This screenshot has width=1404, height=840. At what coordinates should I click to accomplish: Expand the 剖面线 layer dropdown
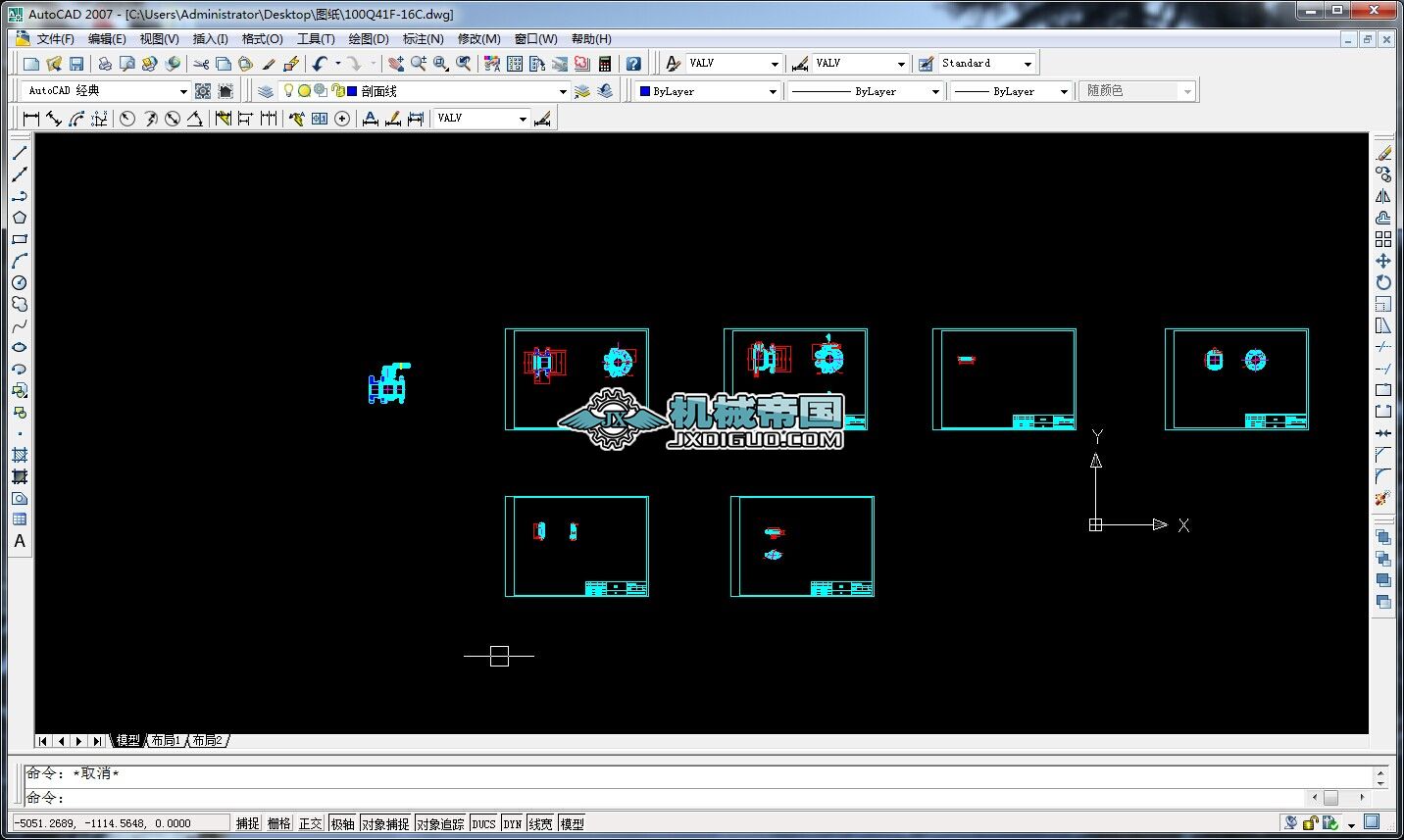click(563, 91)
